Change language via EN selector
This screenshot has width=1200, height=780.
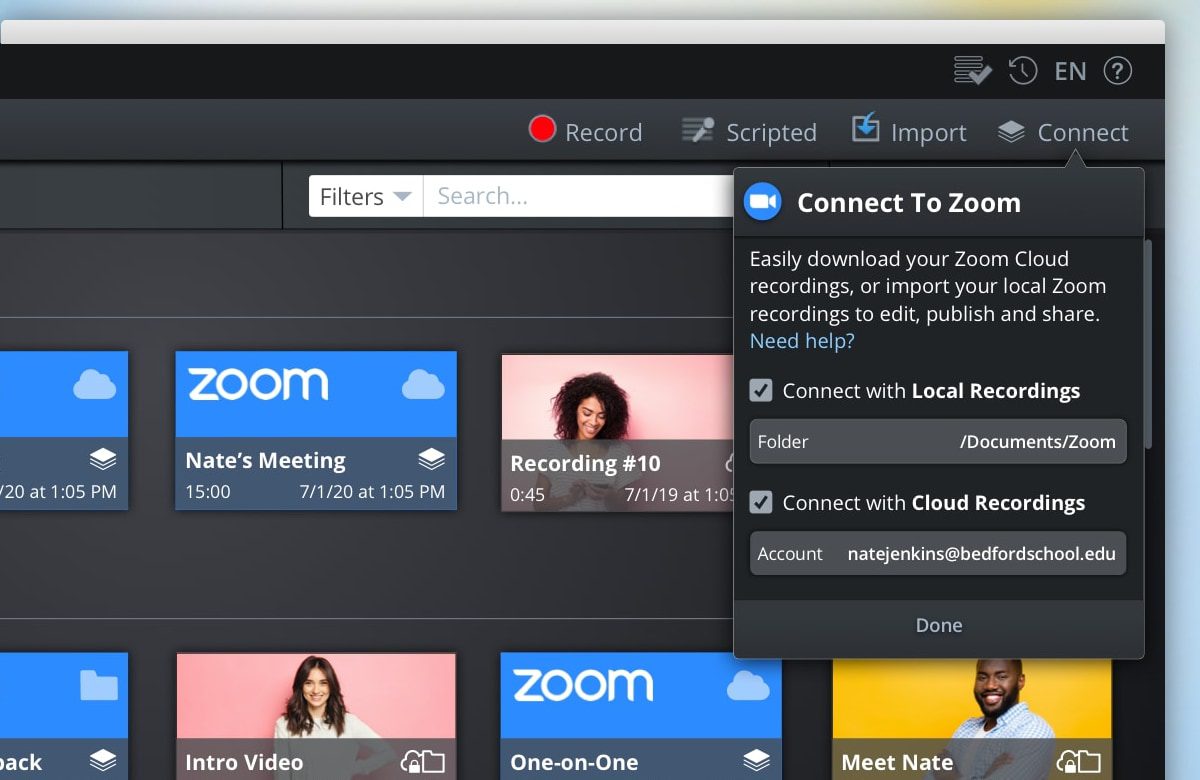[1070, 71]
